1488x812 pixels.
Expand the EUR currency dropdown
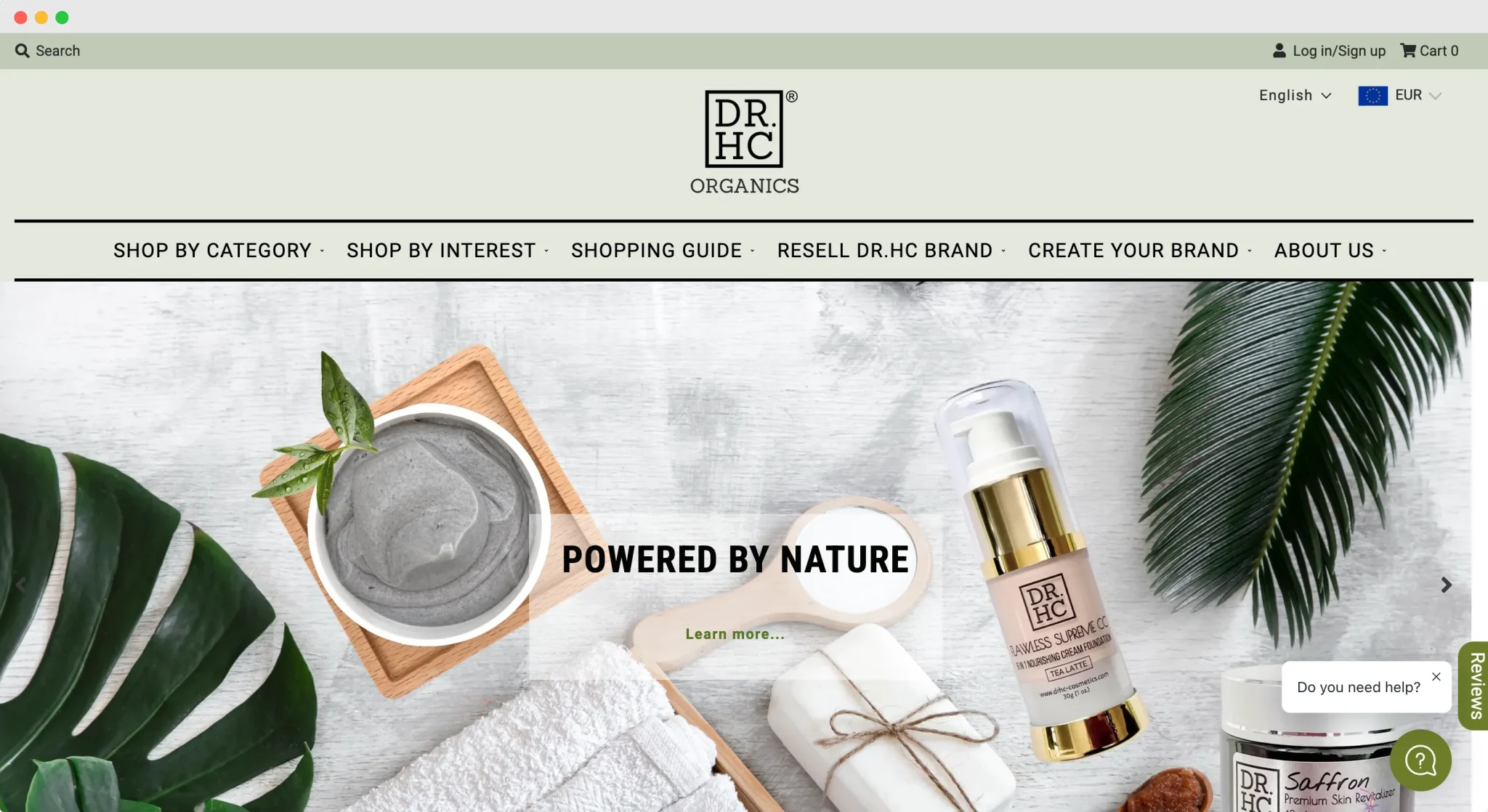point(1418,95)
